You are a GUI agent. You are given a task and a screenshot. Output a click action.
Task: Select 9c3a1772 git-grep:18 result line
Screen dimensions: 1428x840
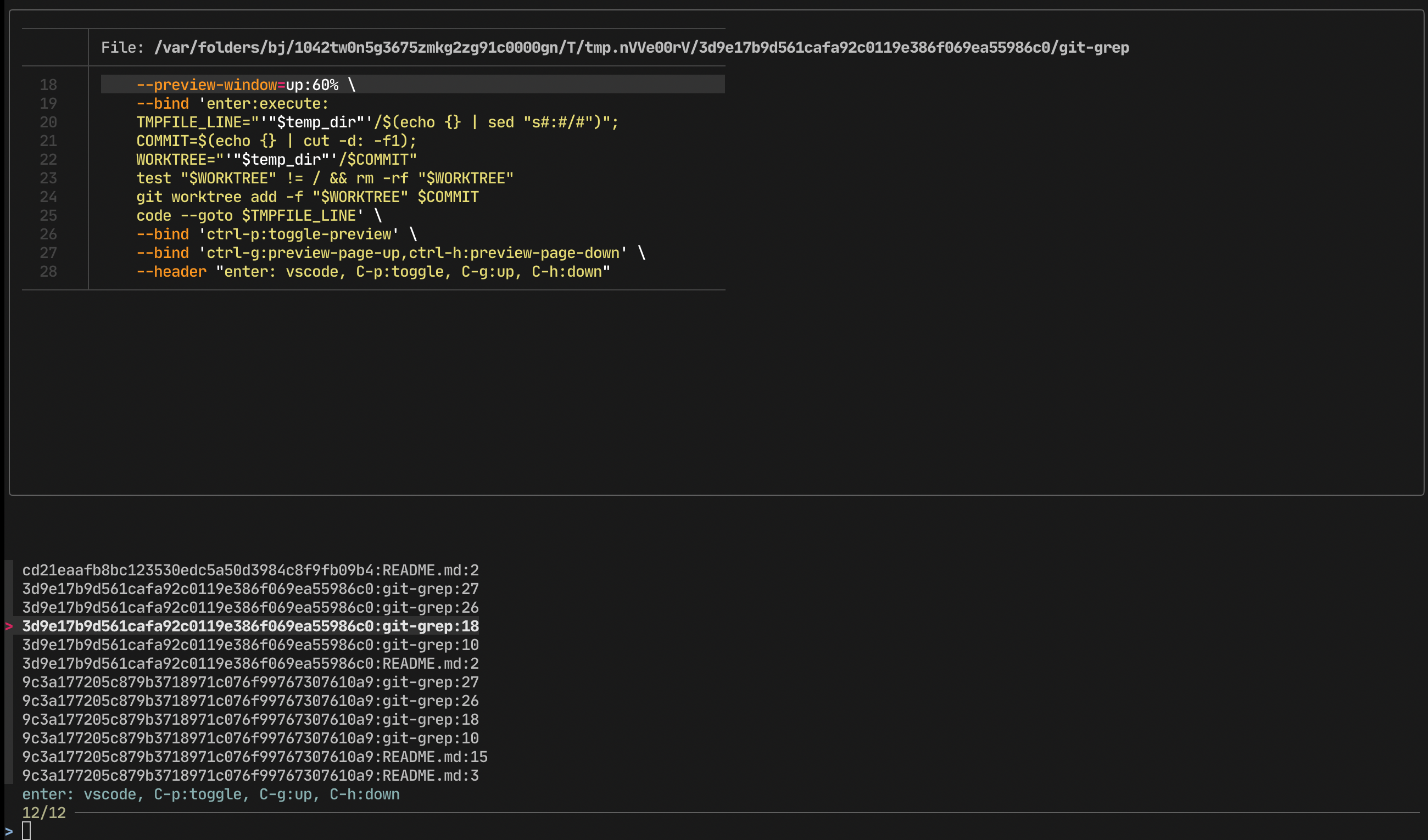click(250, 719)
